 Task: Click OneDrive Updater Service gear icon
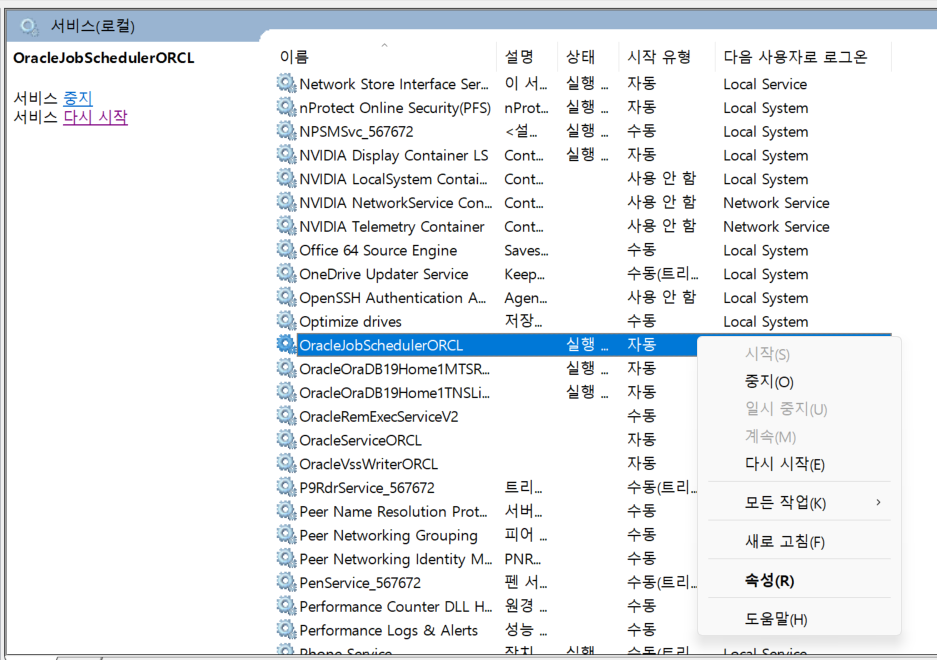click(x=286, y=273)
